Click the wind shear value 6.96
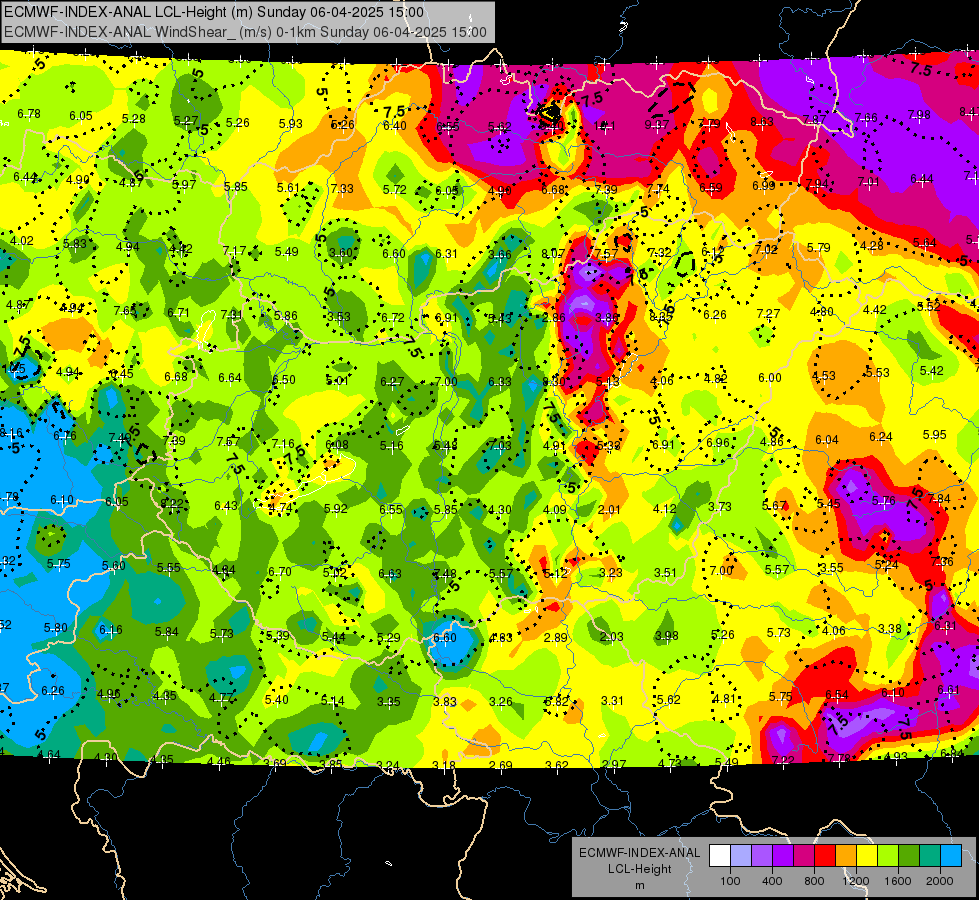 [x=717, y=443]
